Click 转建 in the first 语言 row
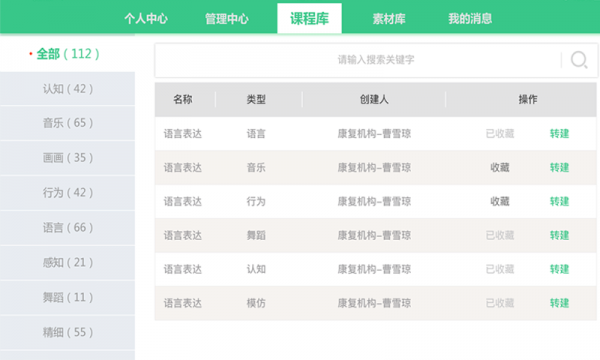Screen dimensions: 600x360 pyautogui.click(x=559, y=134)
